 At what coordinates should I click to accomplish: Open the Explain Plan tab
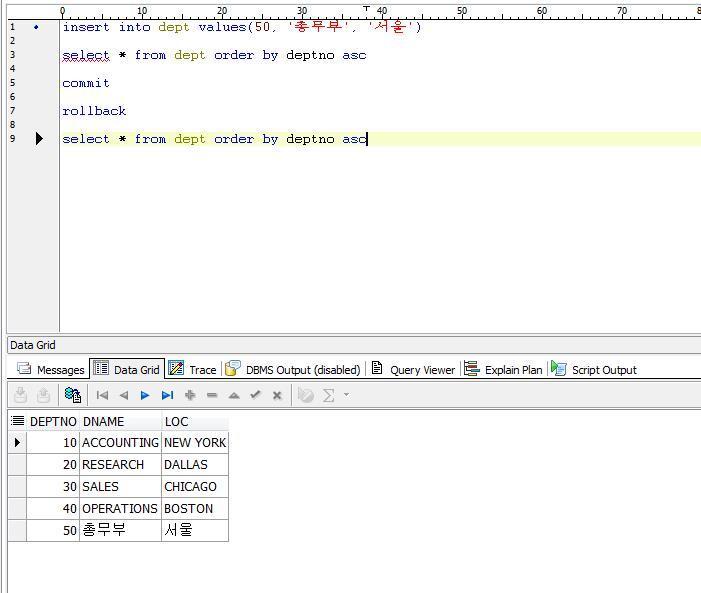[503, 369]
